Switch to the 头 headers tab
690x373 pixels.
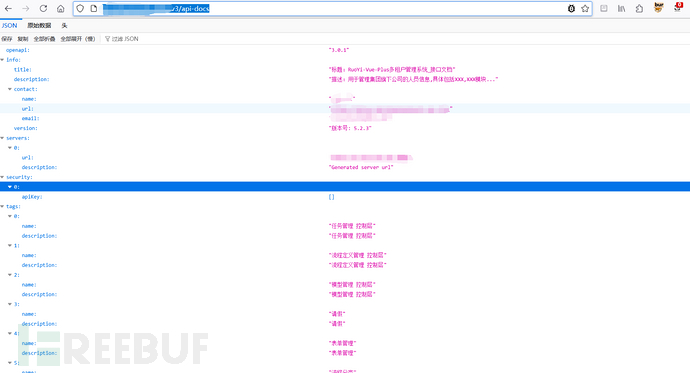click(x=64, y=26)
